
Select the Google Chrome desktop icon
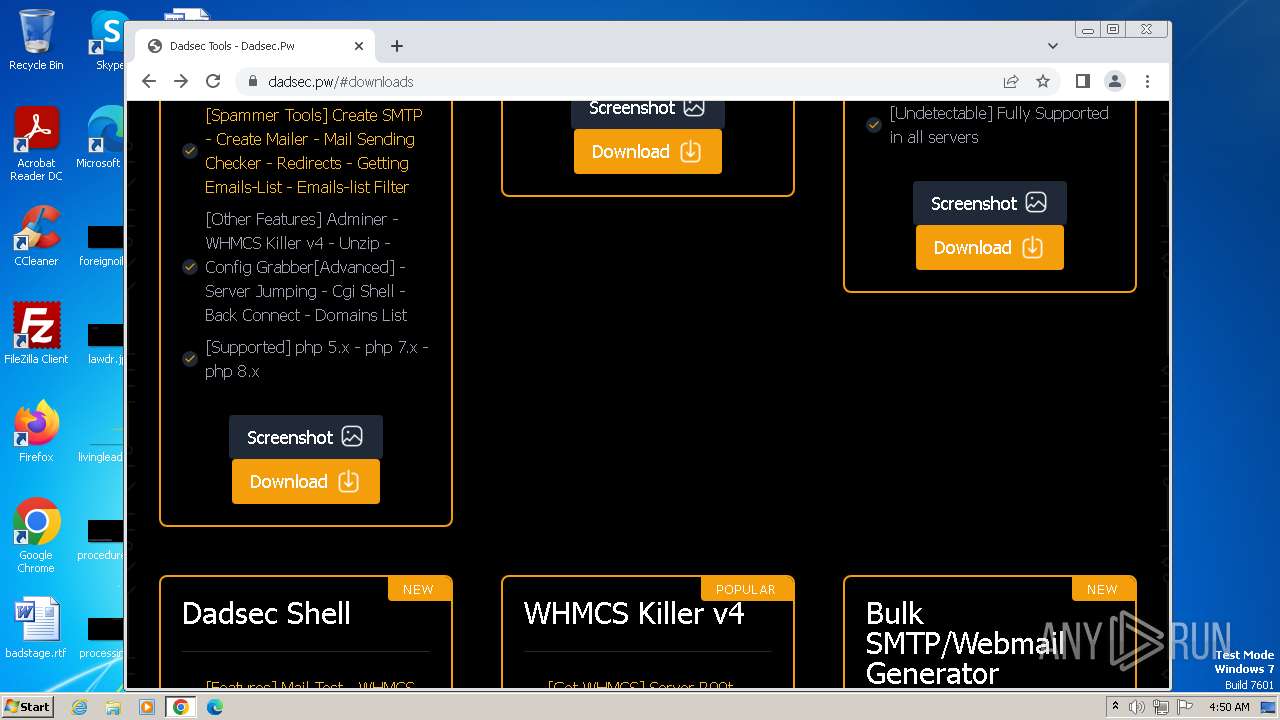coord(36,535)
